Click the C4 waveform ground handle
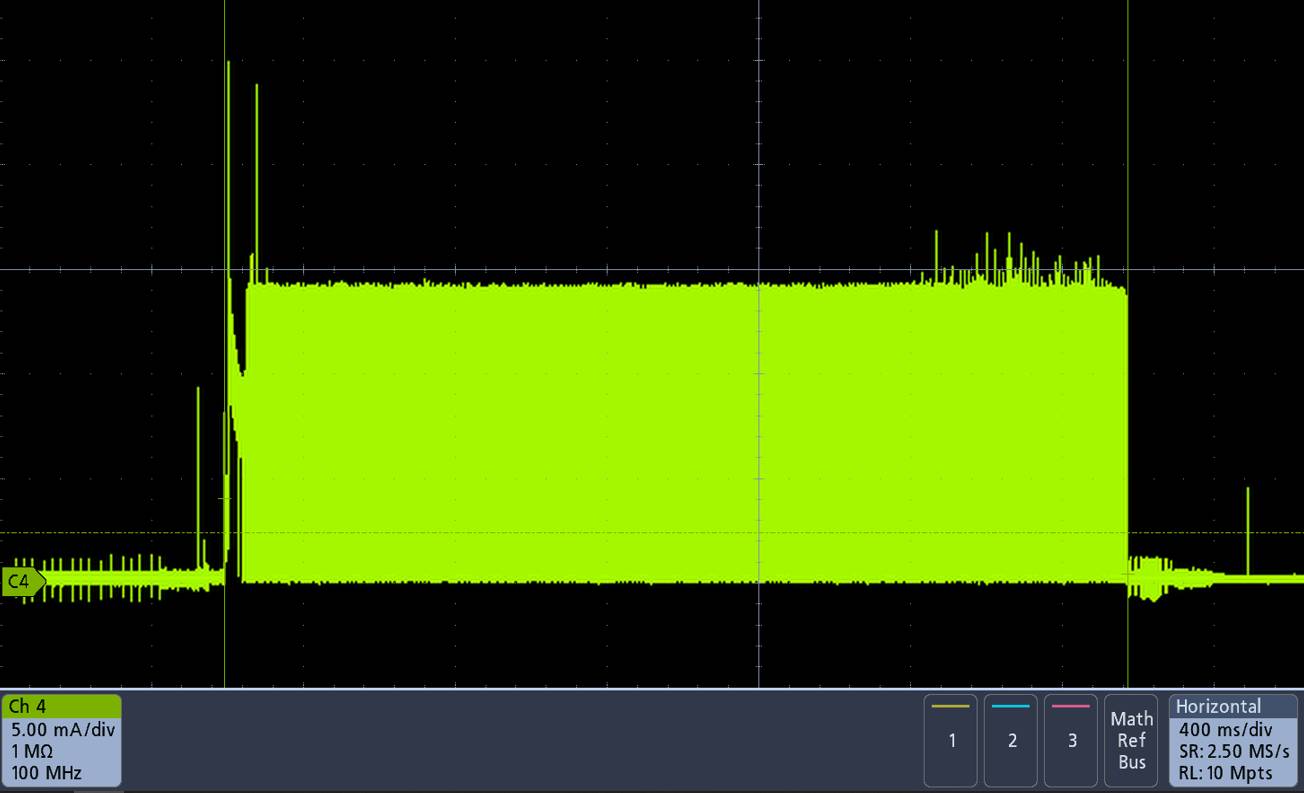 (x=22, y=581)
